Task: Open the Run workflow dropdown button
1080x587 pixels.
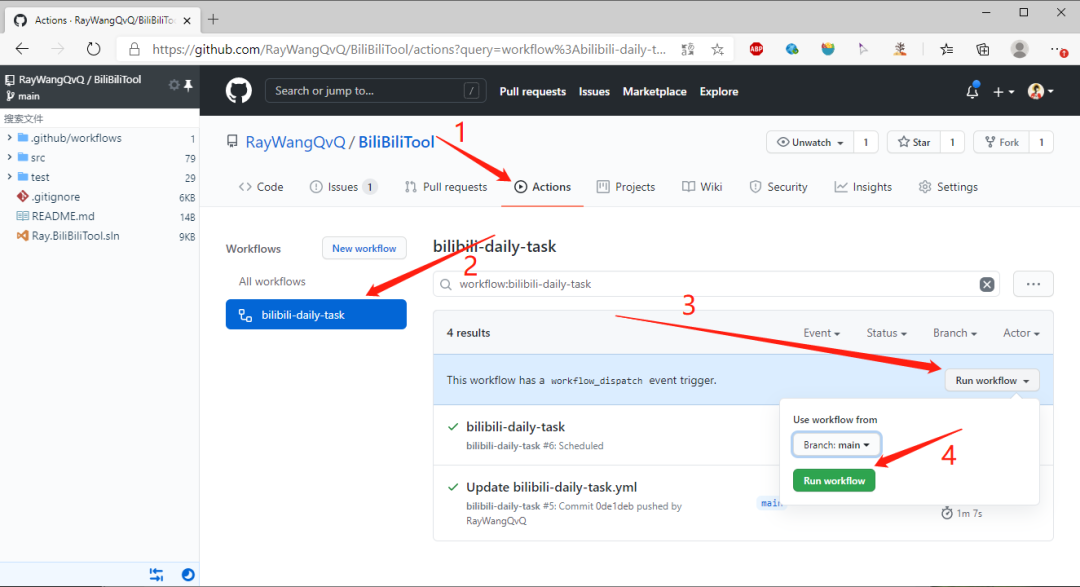Action: coord(992,380)
